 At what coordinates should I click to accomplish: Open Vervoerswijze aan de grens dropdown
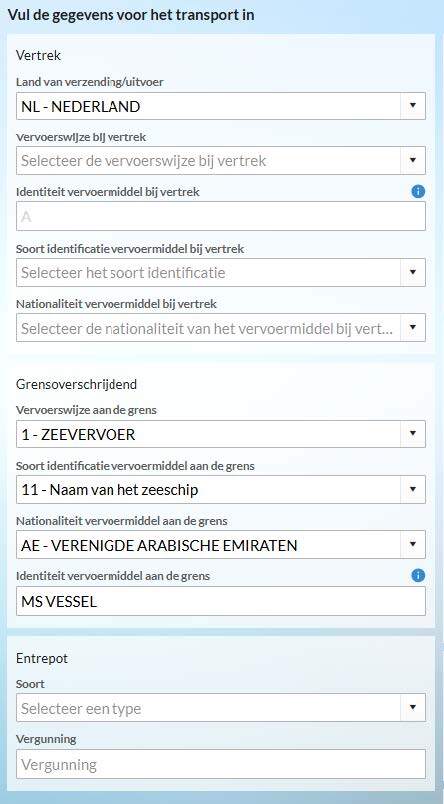(x=220, y=434)
